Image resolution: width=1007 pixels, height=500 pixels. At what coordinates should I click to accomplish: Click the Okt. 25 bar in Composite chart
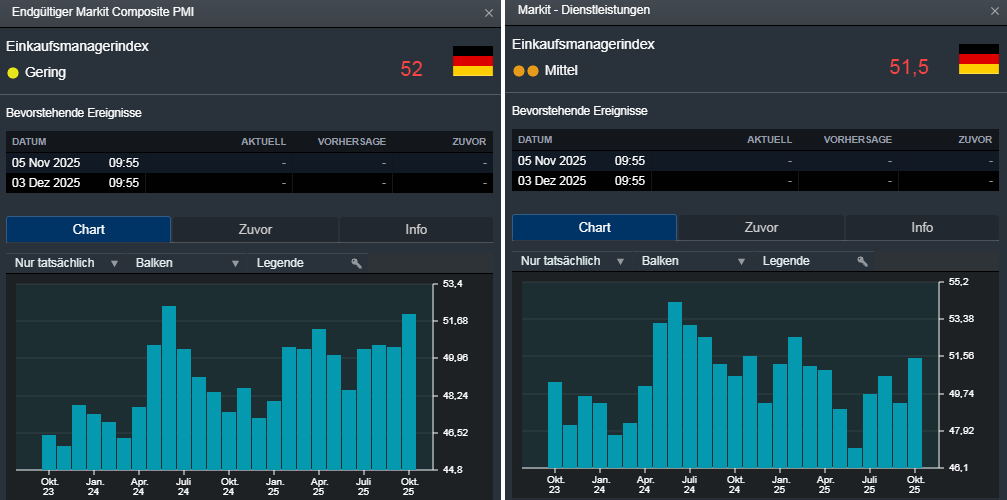409,392
